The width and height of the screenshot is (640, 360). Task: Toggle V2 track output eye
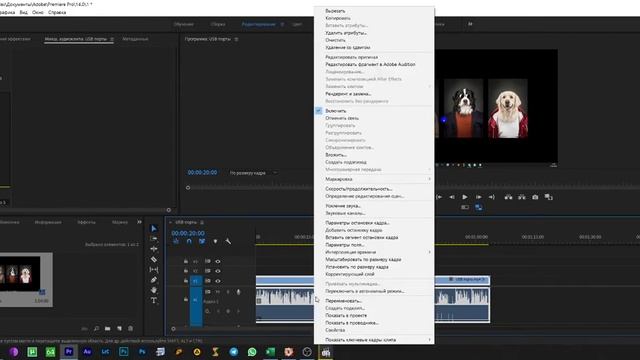coord(218,271)
